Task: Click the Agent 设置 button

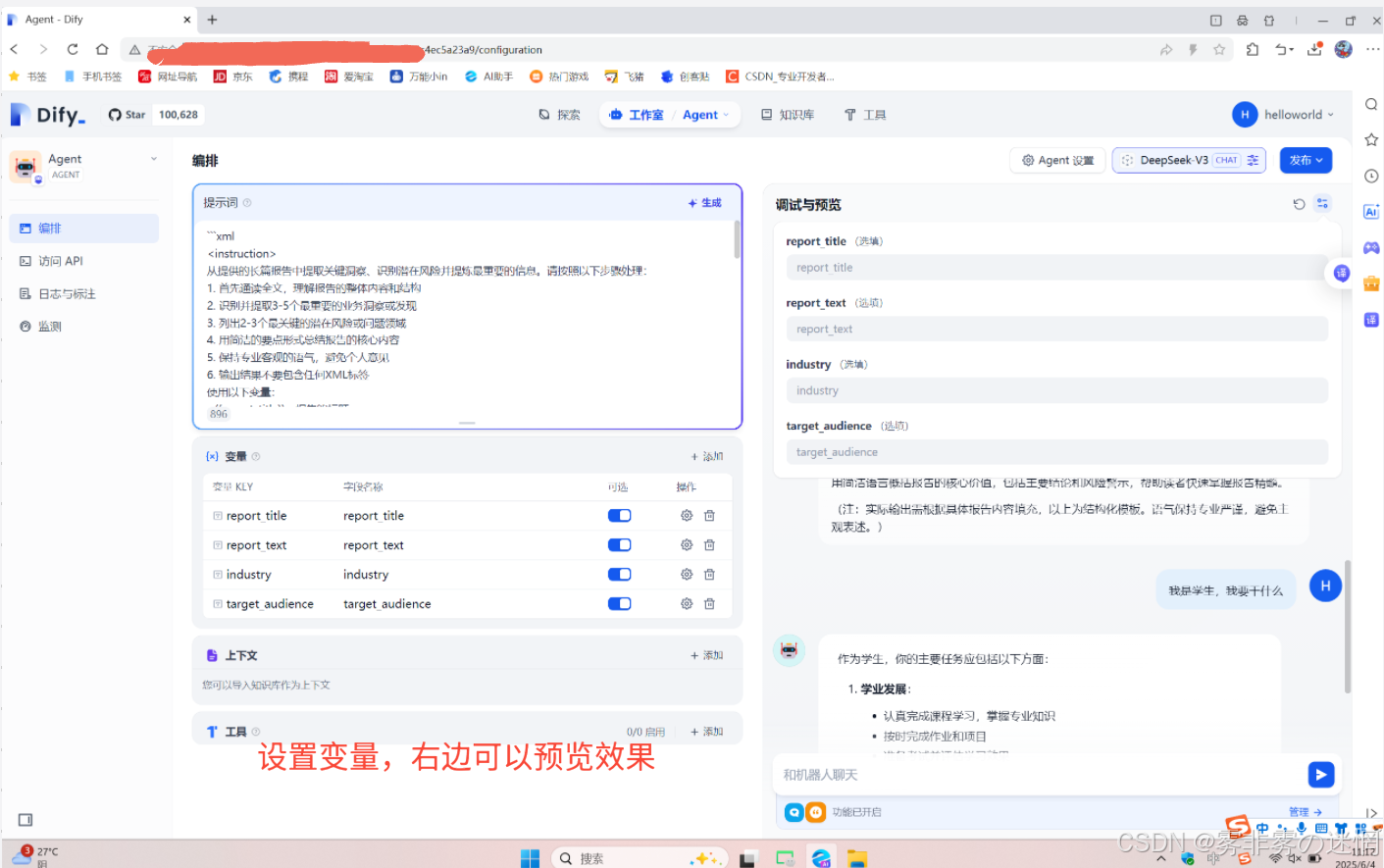Action: [x=1057, y=160]
